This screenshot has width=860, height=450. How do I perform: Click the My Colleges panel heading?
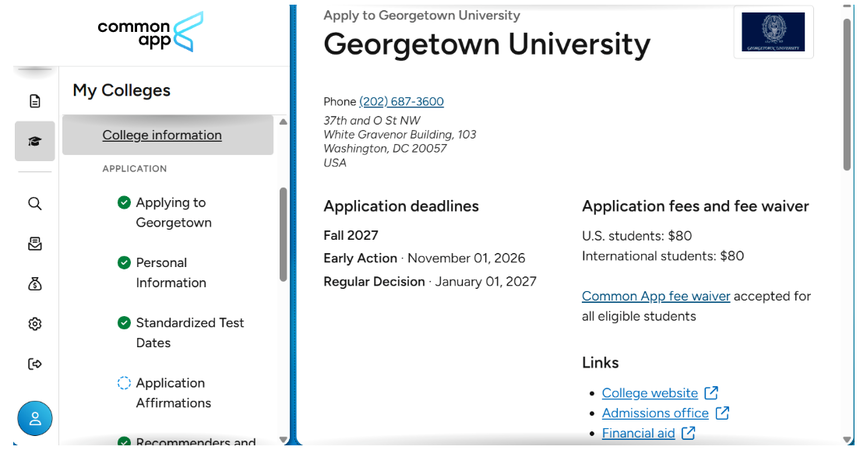(122, 90)
